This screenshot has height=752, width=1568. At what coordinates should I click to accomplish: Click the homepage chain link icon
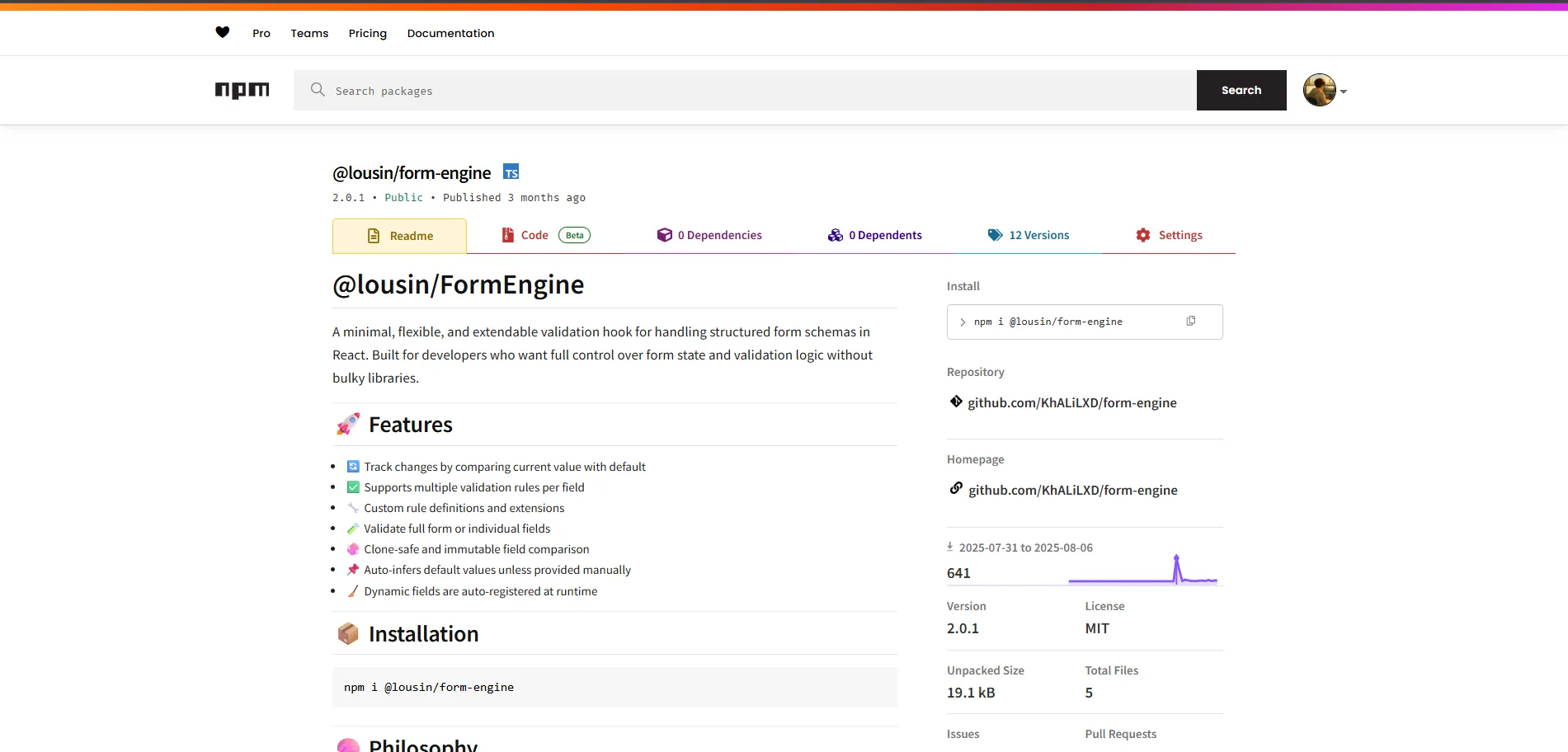(956, 488)
